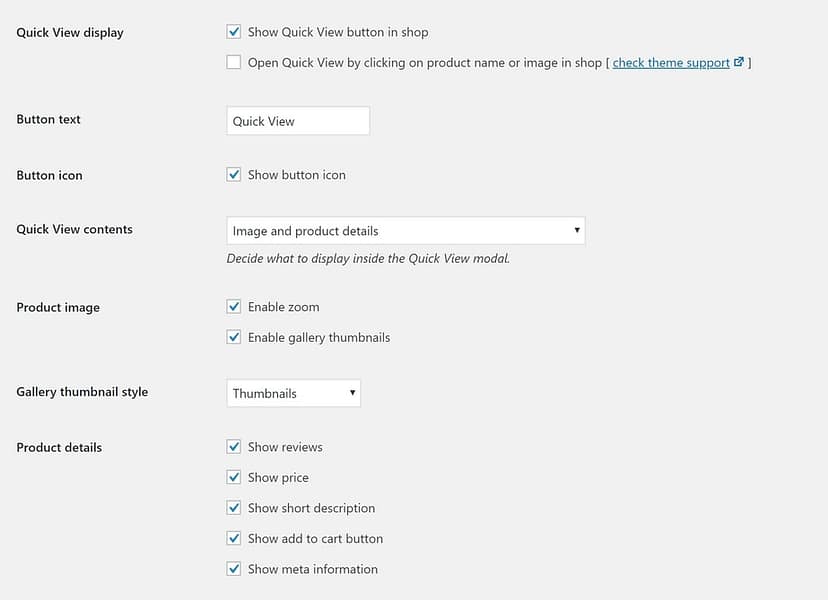Viewport: 828px width, 600px height.
Task: Uncheck Show meta information
Action: [x=233, y=568]
